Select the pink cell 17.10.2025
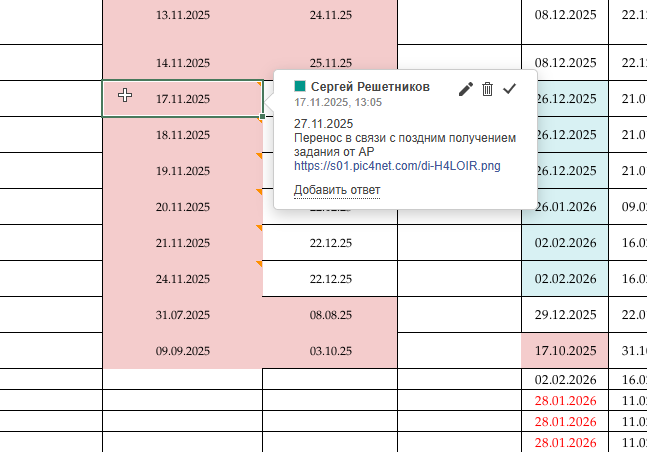The image size is (647, 452). 565,351
